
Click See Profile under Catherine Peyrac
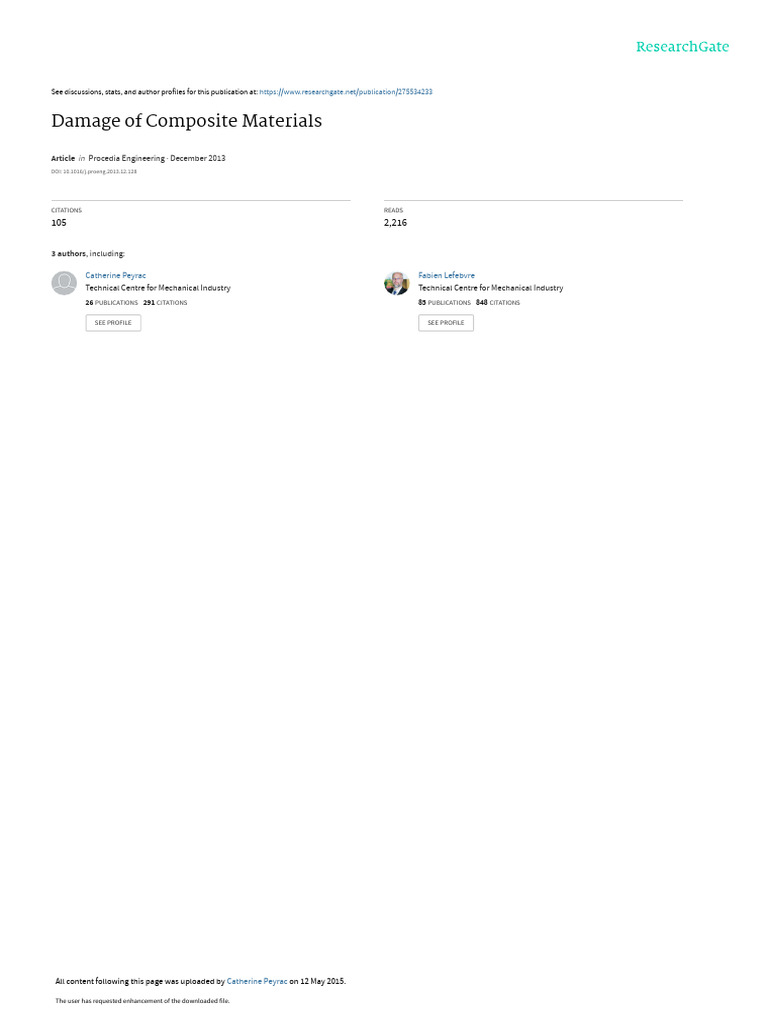[113, 323]
